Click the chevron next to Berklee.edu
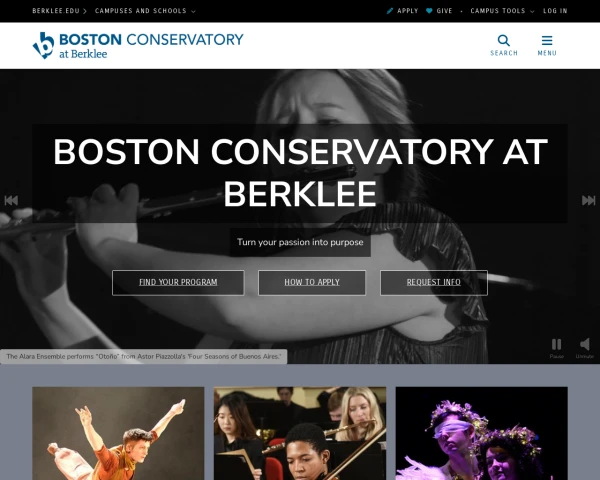 [x=85, y=11]
